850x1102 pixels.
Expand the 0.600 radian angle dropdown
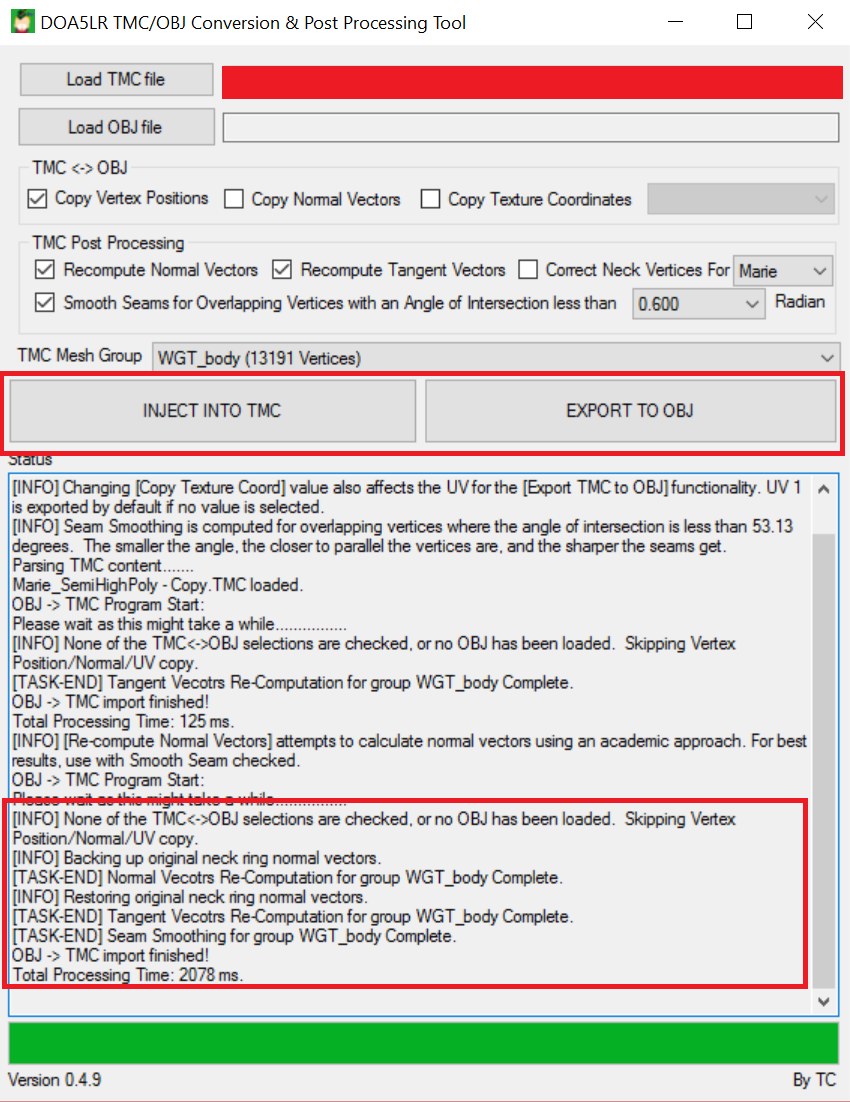(x=699, y=304)
